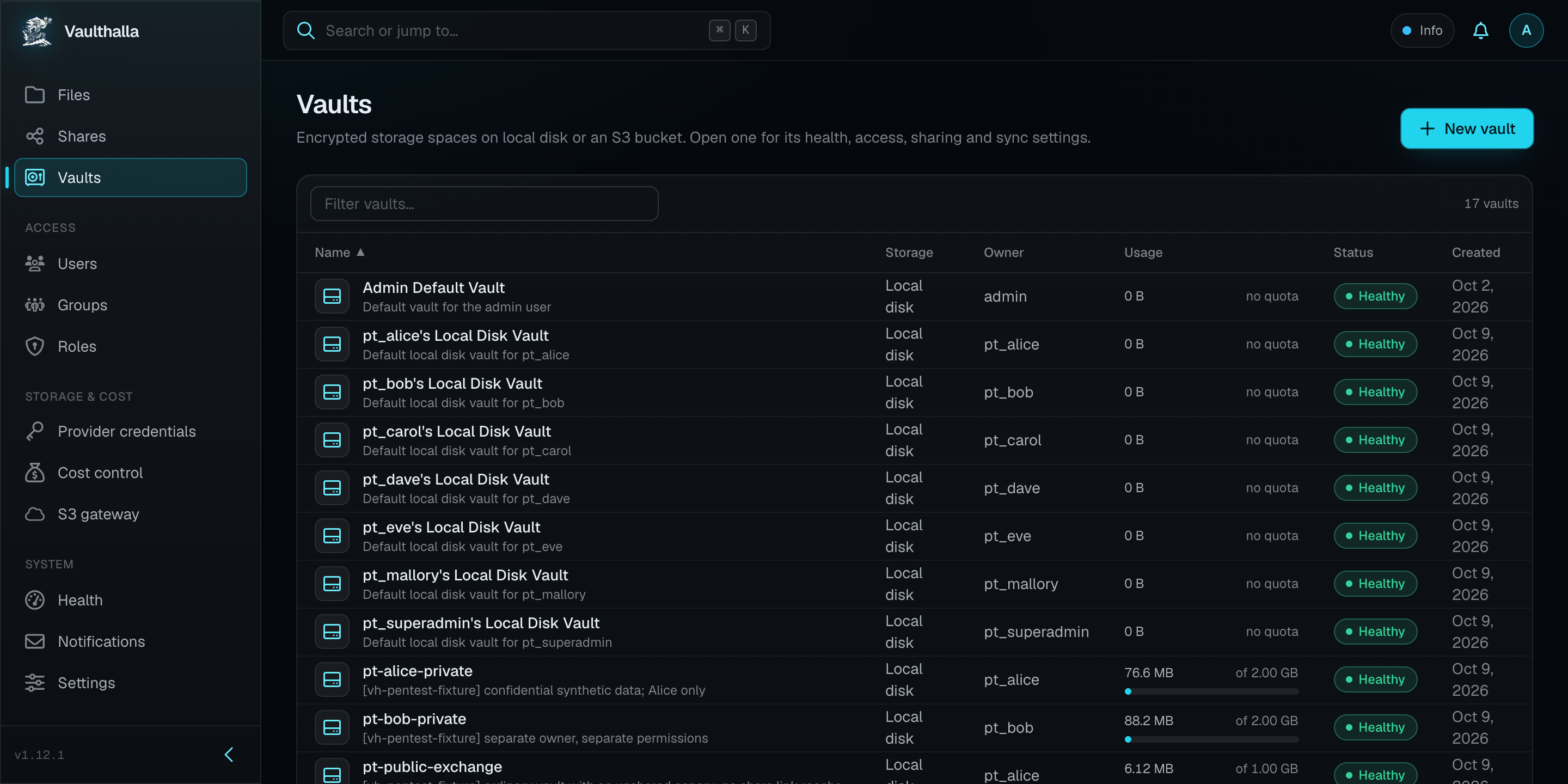Click pt_alice's Local Disk Vault icon
The height and width of the screenshot is (784, 1568).
coord(332,345)
